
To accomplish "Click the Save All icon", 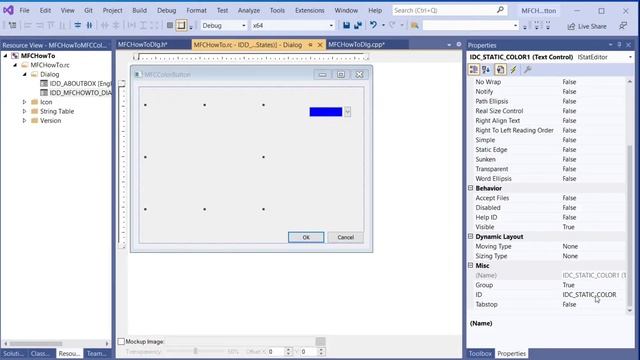I will coord(358,25).
